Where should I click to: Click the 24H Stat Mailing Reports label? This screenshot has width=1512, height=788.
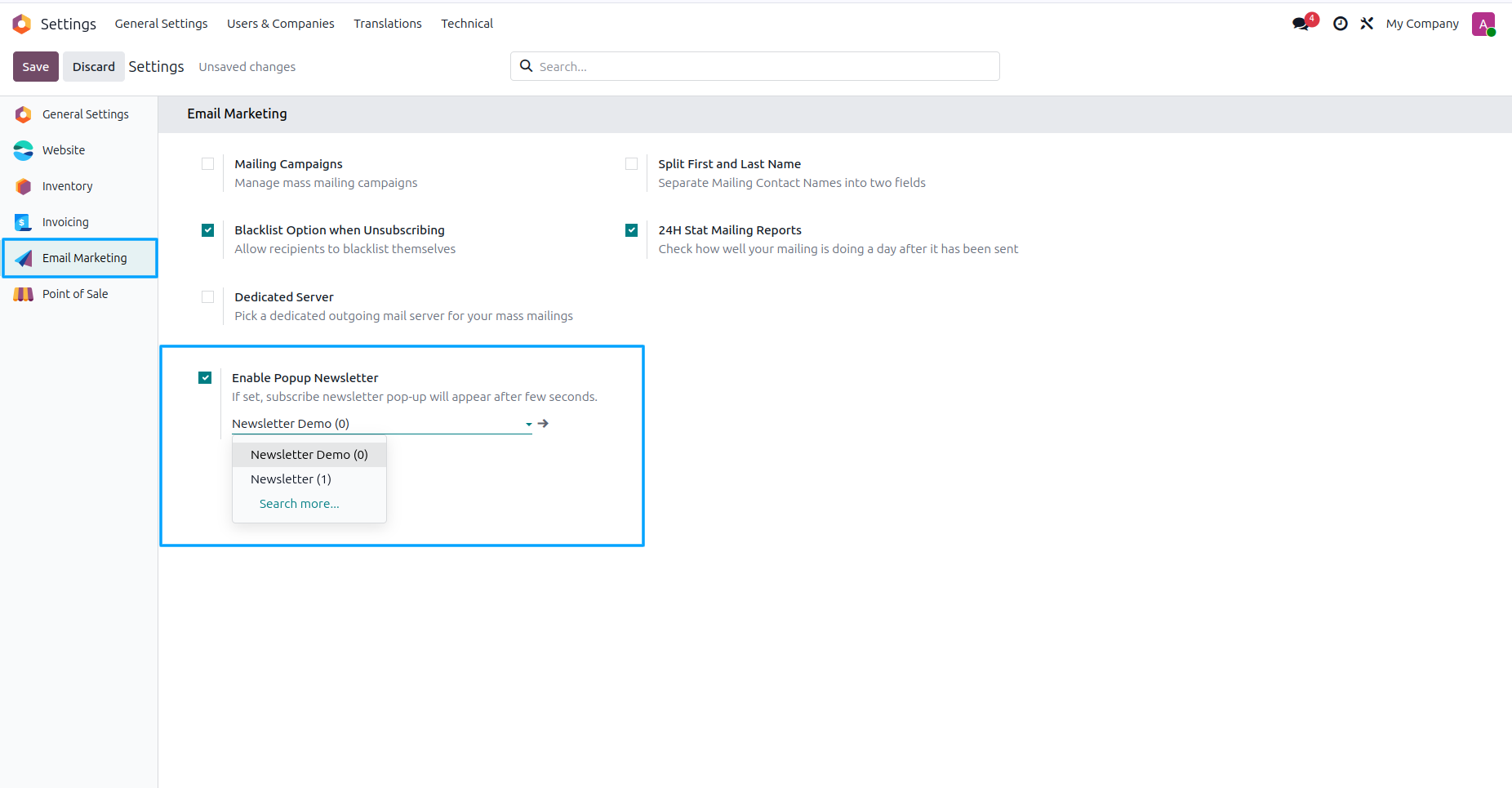(x=730, y=230)
